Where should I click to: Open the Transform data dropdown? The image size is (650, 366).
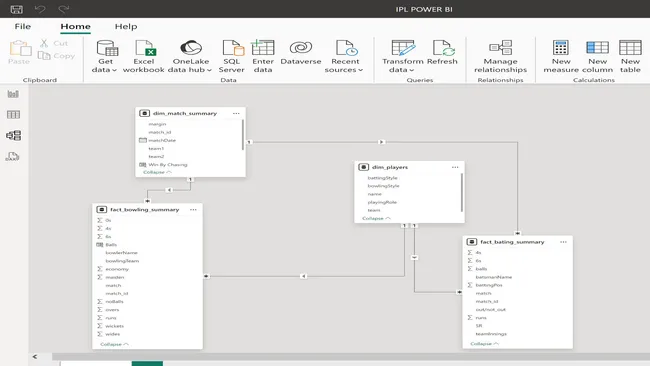(403, 57)
